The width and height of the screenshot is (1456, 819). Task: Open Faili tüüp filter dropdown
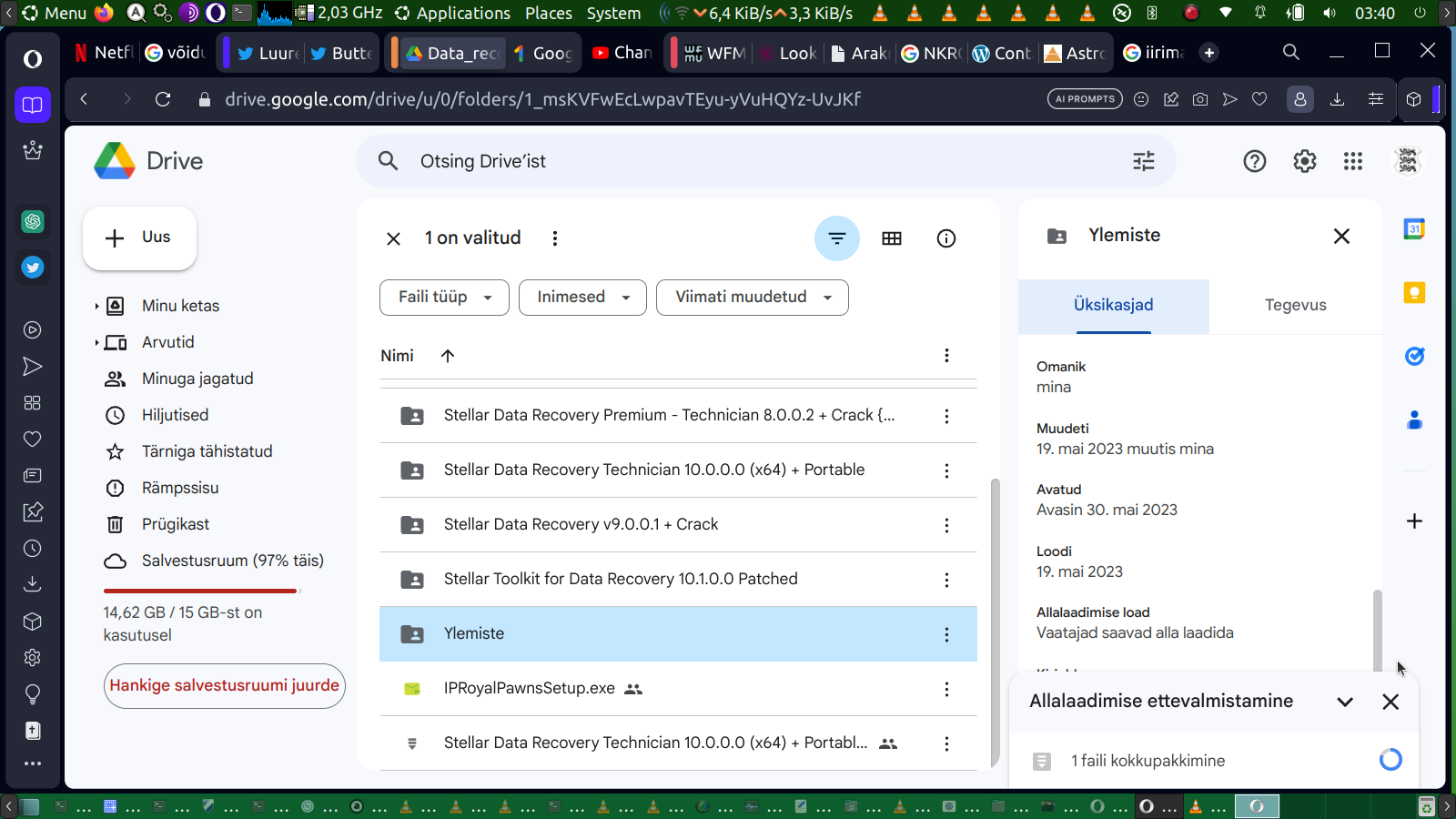coord(444,298)
